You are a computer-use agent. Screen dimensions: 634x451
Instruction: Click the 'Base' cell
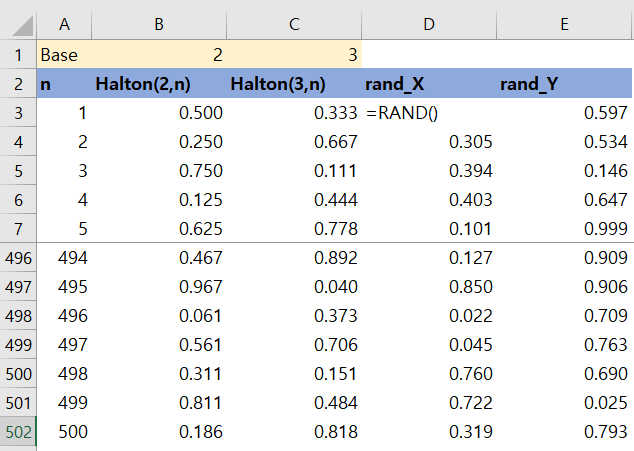pos(64,55)
